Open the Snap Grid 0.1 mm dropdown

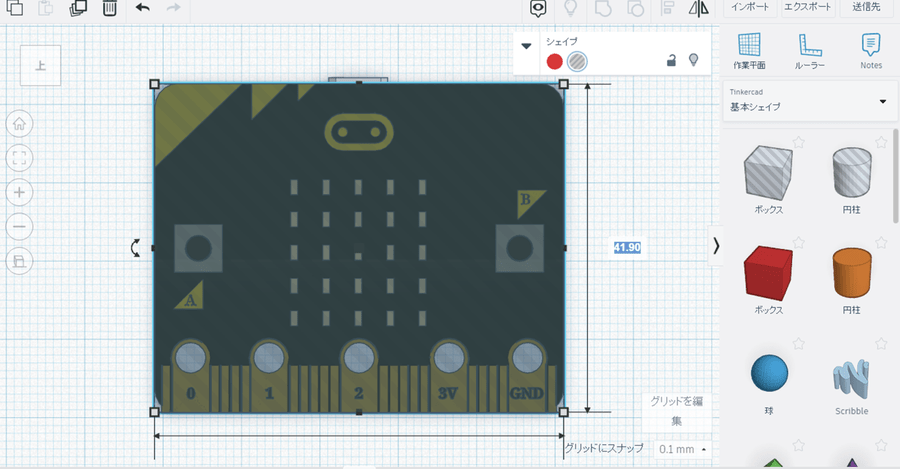(x=684, y=449)
